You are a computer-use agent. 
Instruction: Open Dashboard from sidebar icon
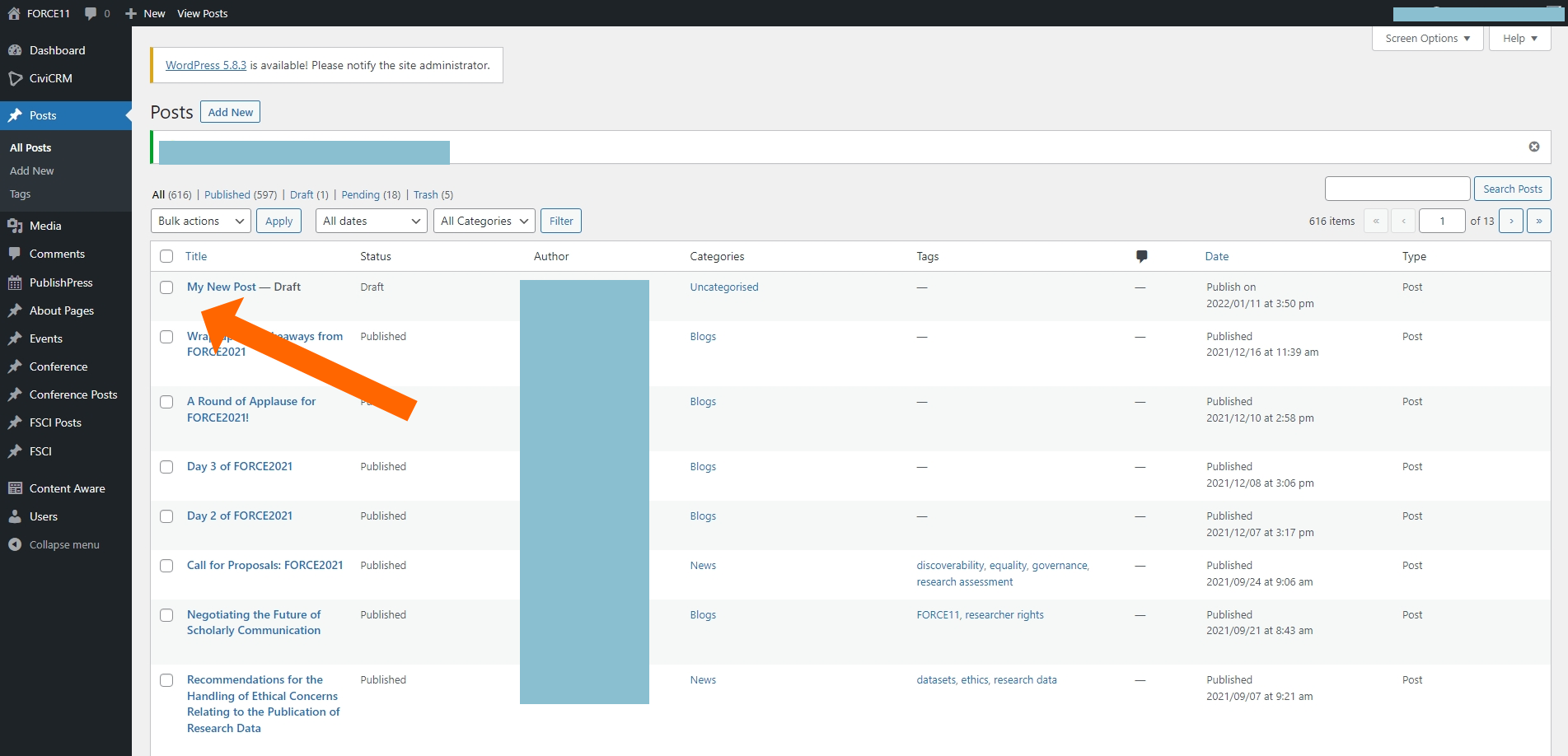[x=15, y=50]
